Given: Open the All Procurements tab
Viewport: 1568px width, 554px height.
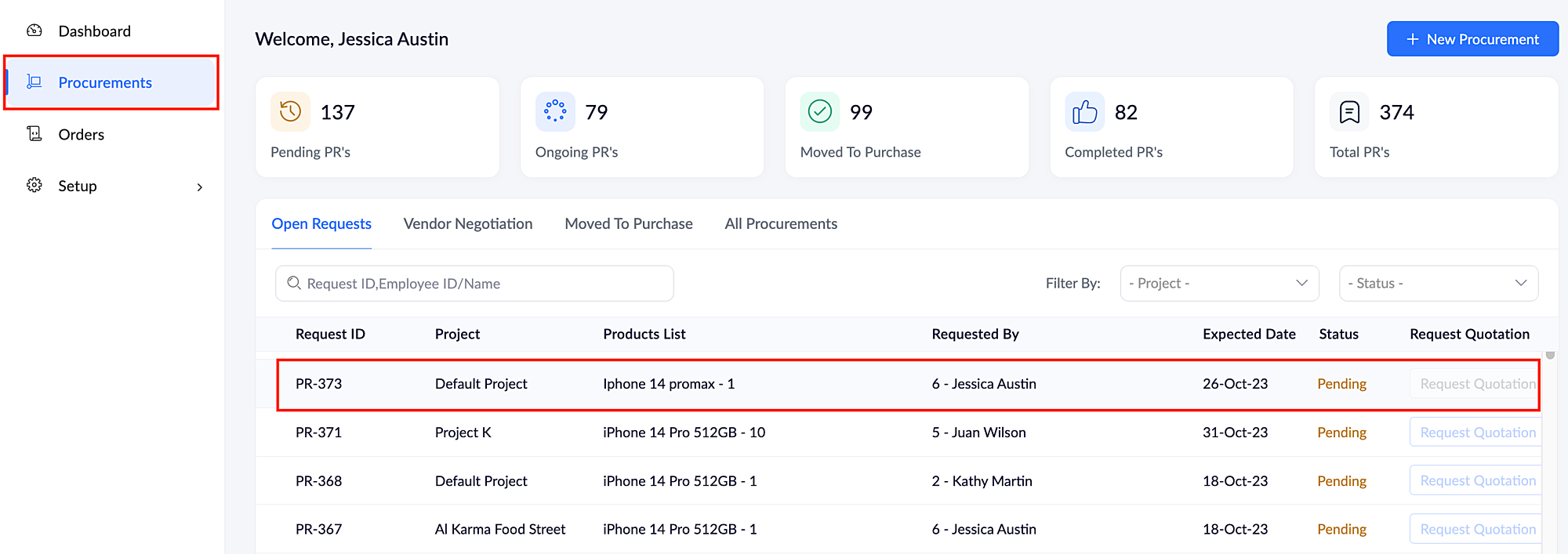Looking at the screenshot, I should 781,224.
